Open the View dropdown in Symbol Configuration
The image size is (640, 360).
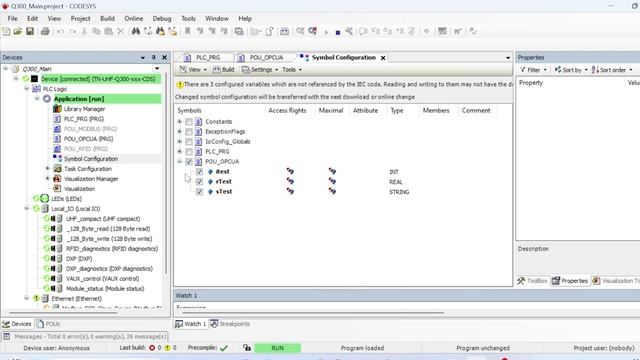click(x=193, y=70)
